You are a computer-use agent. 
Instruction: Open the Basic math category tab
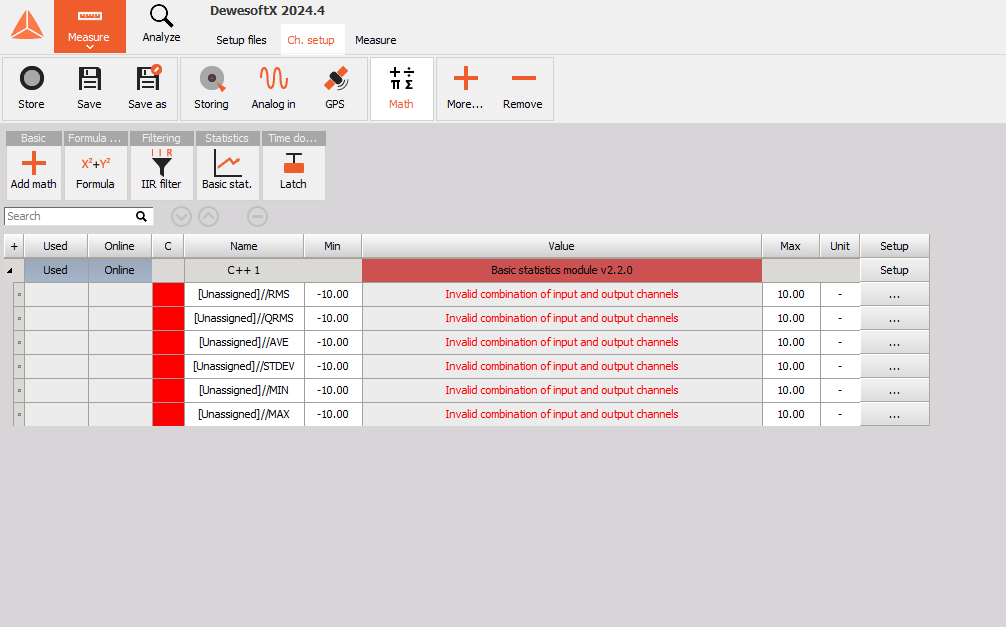click(33, 138)
